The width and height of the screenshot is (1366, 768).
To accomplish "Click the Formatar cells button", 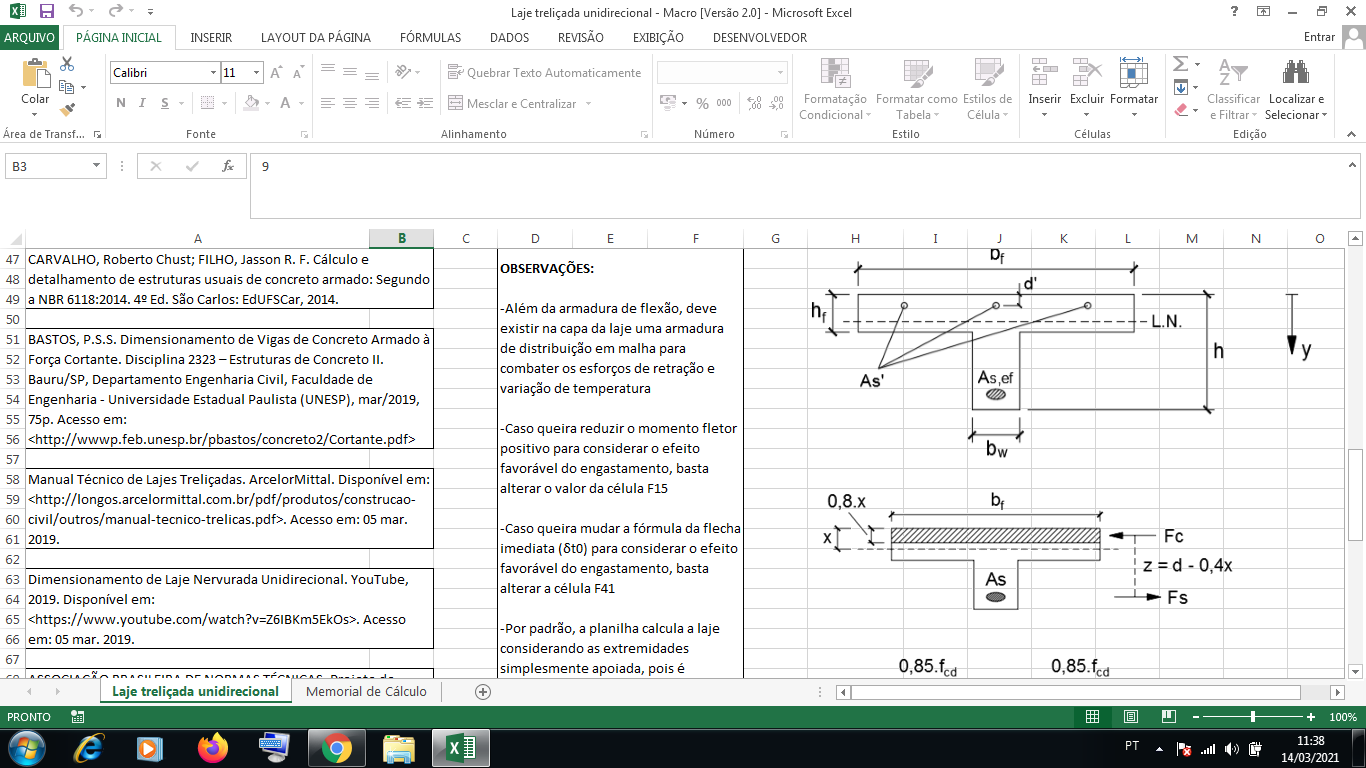I will [x=1133, y=88].
